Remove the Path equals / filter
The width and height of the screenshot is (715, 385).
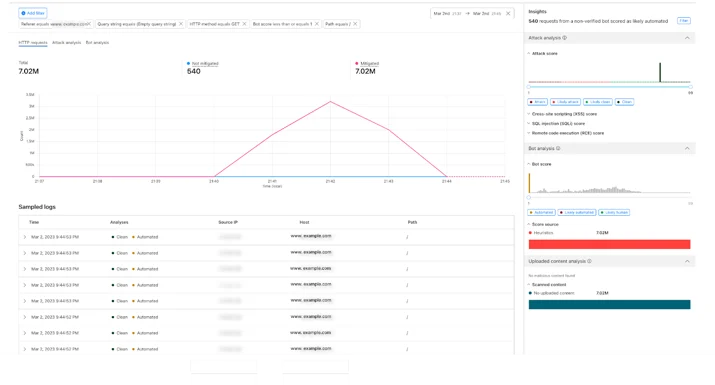pyautogui.click(x=355, y=24)
